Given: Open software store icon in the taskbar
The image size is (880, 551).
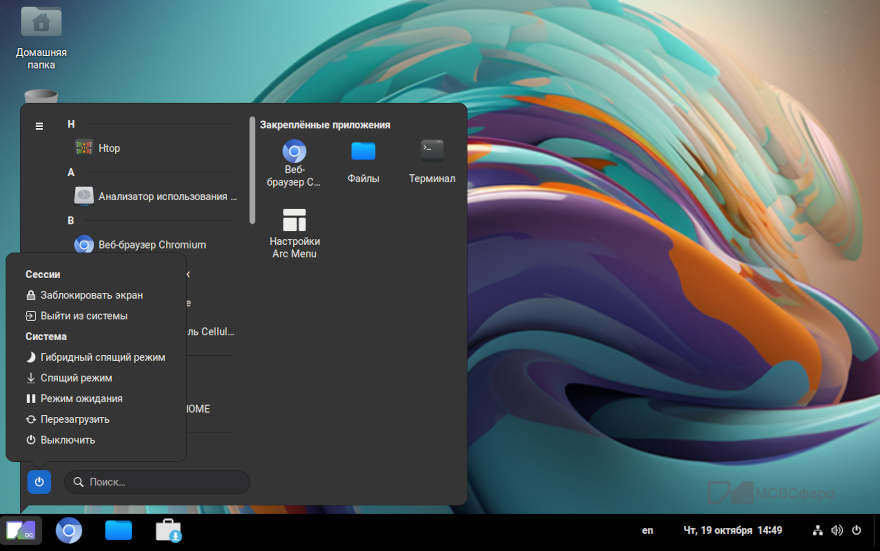Looking at the screenshot, I should click(167, 531).
